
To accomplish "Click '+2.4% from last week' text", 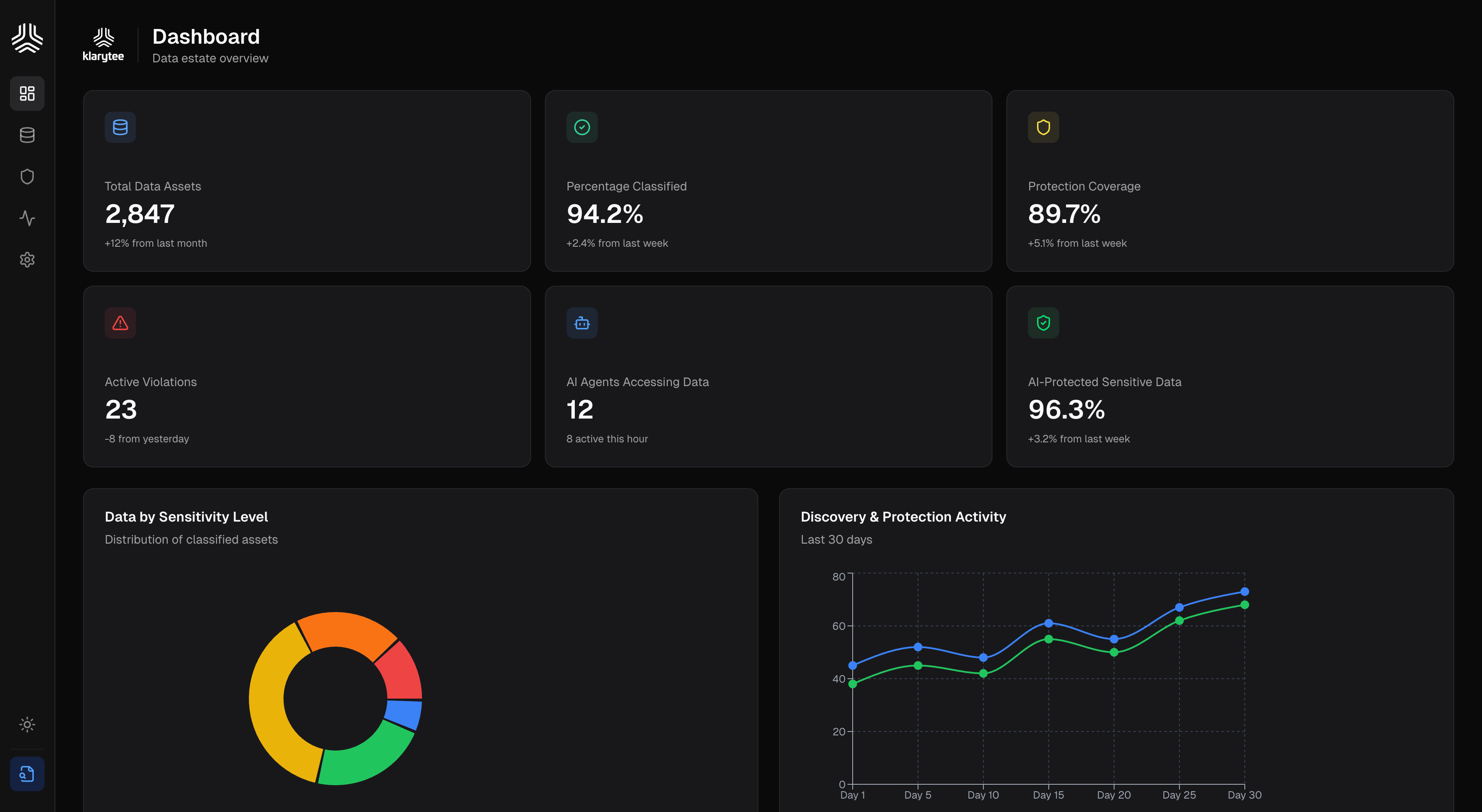I will pos(617,243).
